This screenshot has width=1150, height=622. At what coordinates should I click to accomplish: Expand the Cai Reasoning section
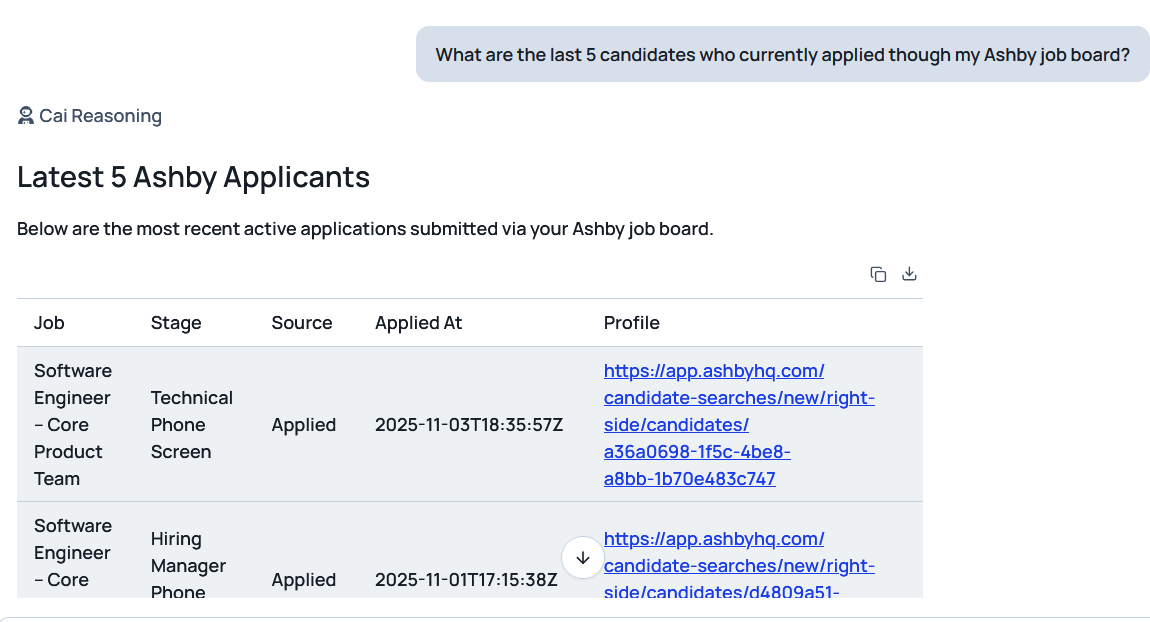tap(100, 116)
